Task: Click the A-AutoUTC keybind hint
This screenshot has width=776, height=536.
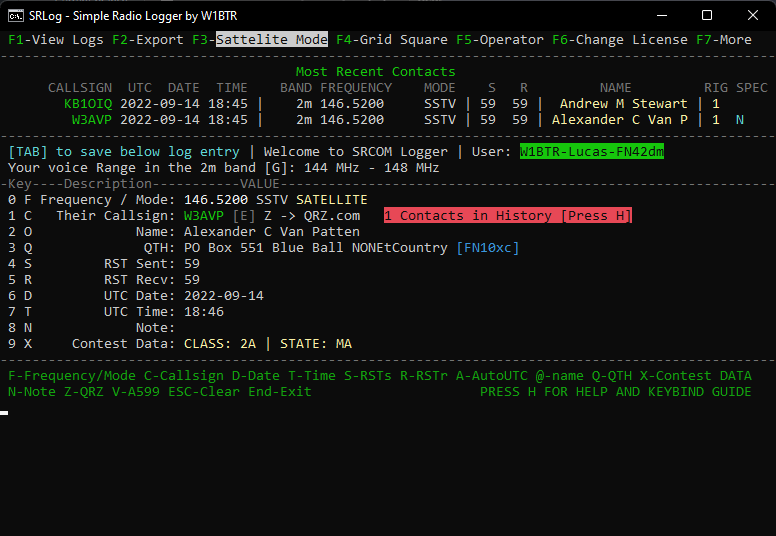Action: point(491,376)
